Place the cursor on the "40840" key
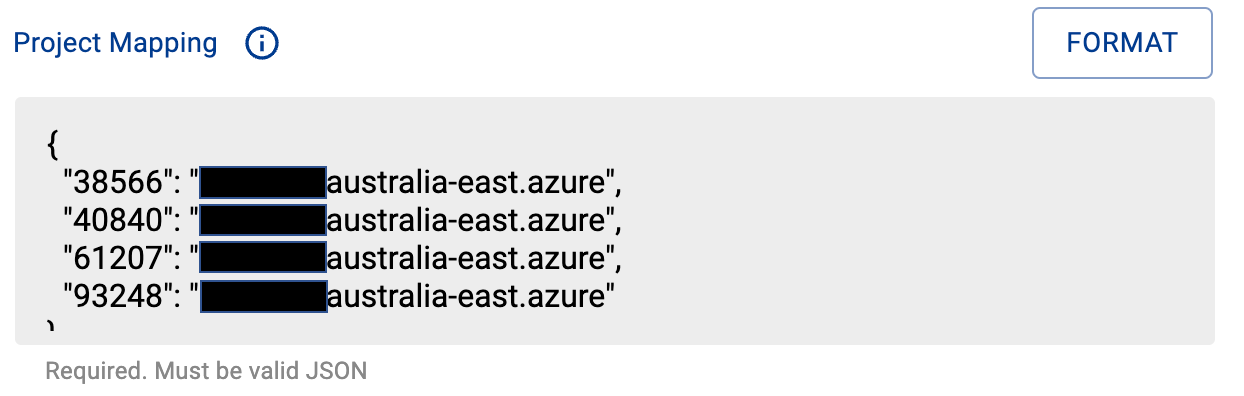The image size is (1244, 396). pyautogui.click(x=114, y=221)
